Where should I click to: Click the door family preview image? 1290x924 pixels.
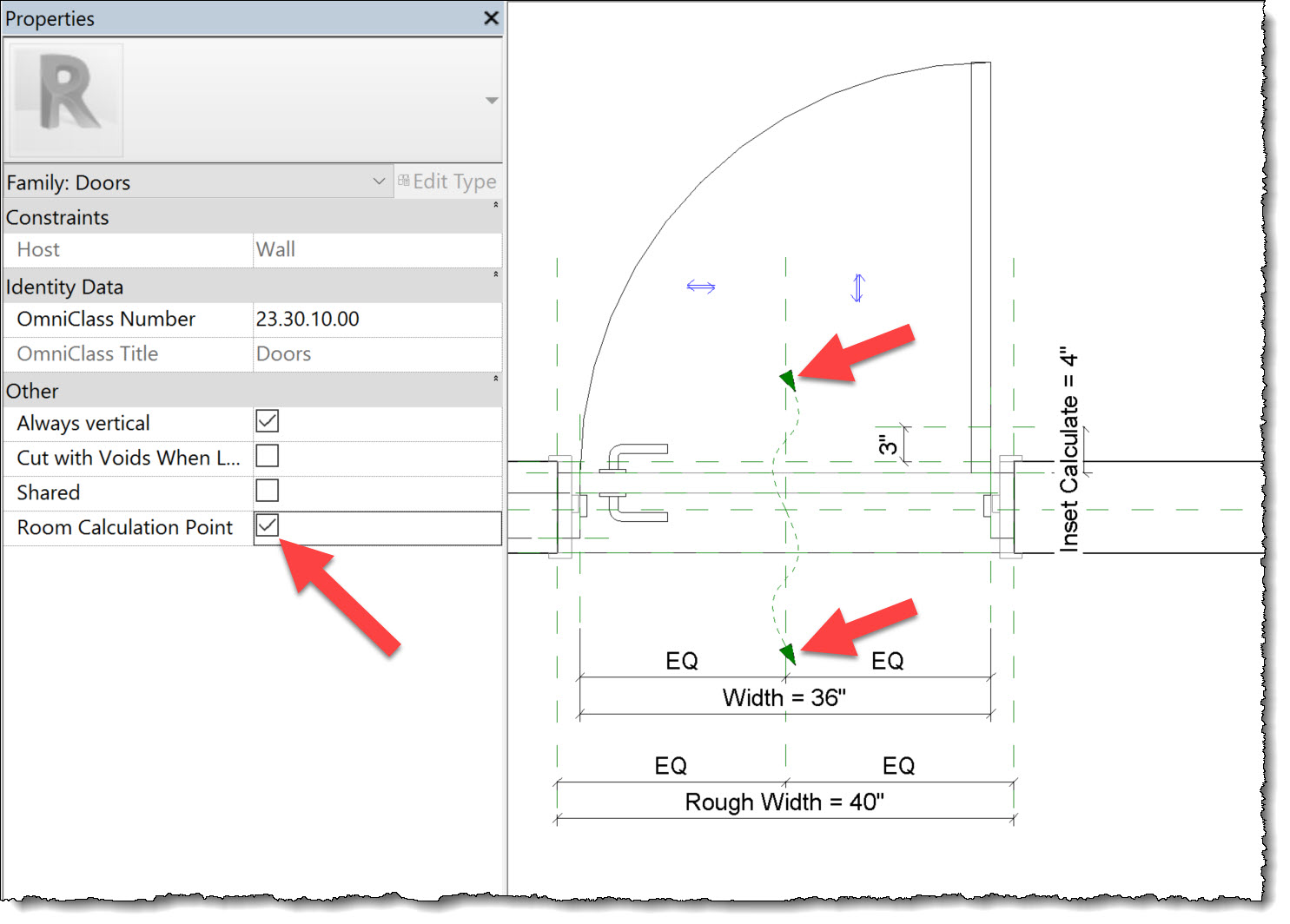click(x=65, y=98)
